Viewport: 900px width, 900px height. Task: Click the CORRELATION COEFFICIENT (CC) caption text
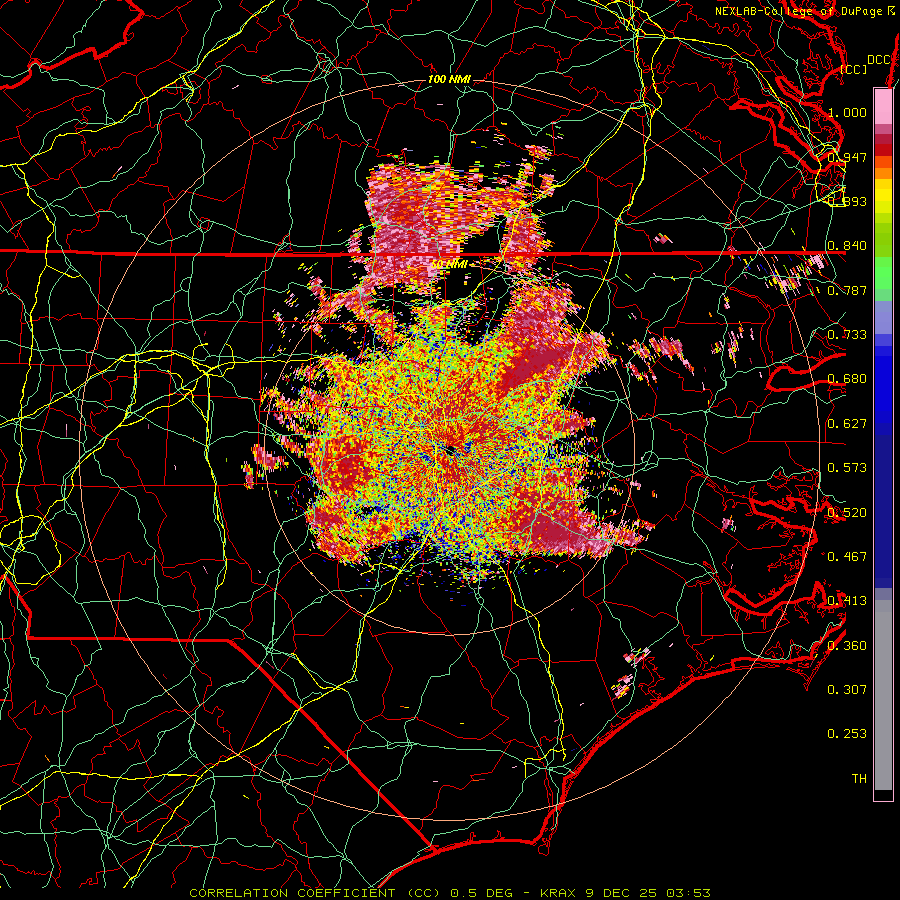pos(315,893)
